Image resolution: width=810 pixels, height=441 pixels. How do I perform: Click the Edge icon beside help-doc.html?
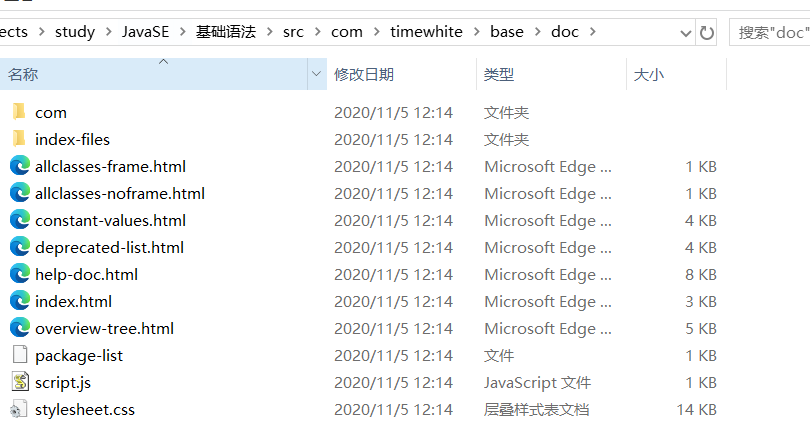(x=19, y=274)
